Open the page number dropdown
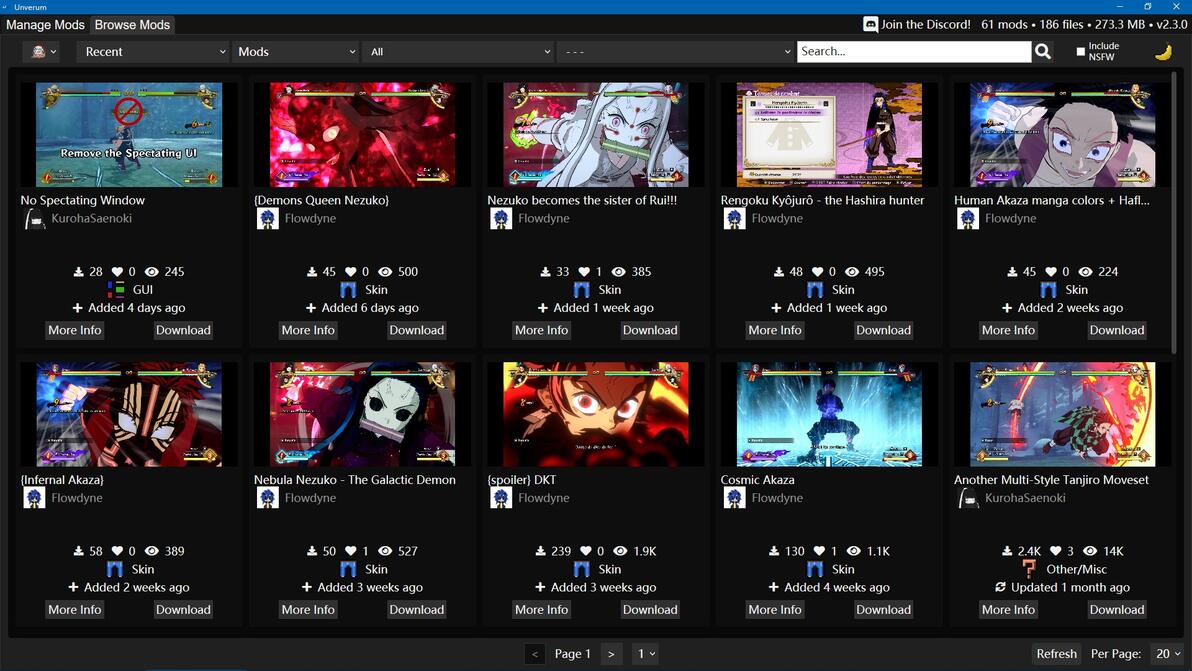The image size is (1192, 671). [x=645, y=654]
